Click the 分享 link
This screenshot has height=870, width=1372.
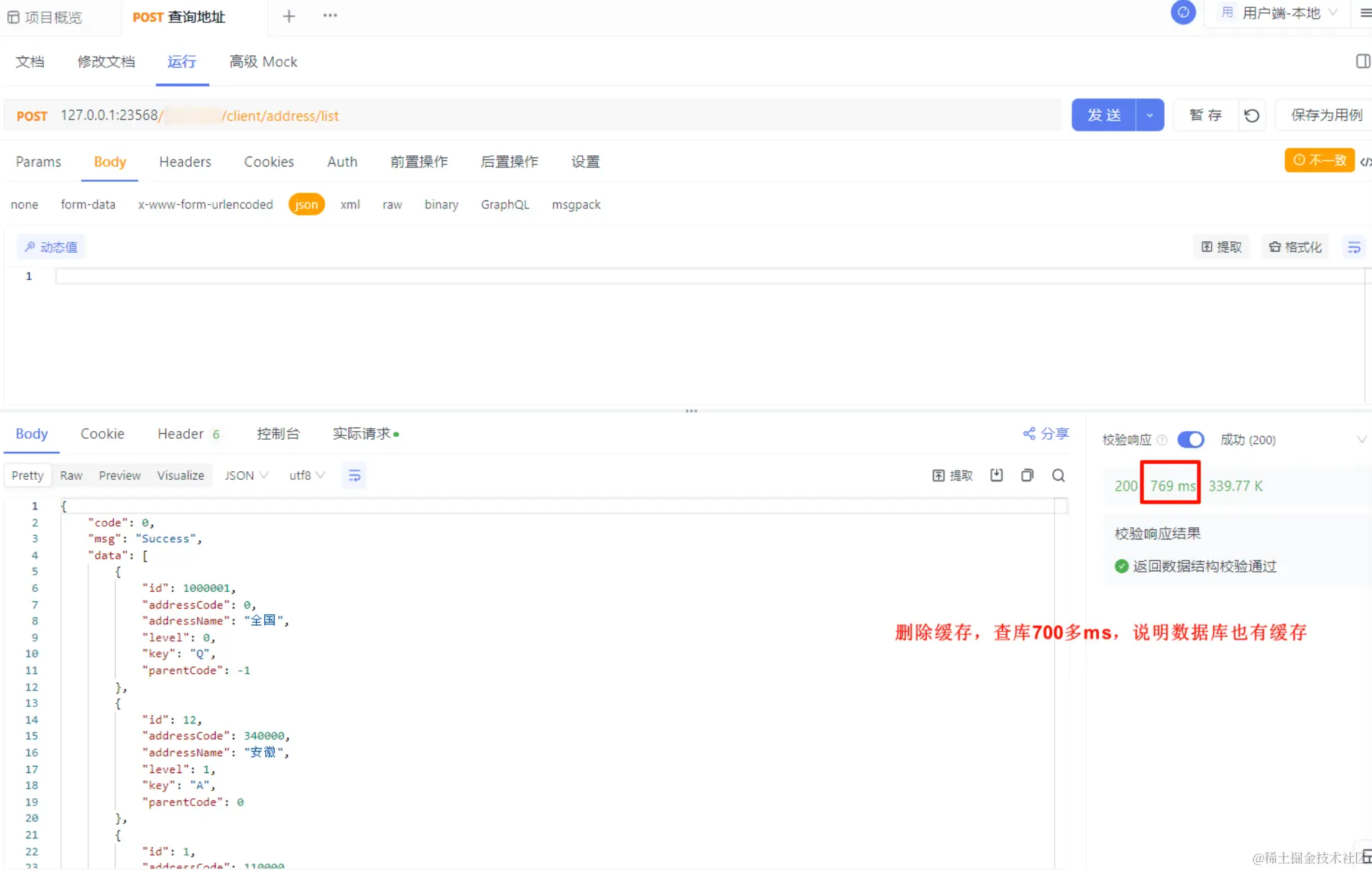coord(1046,434)
